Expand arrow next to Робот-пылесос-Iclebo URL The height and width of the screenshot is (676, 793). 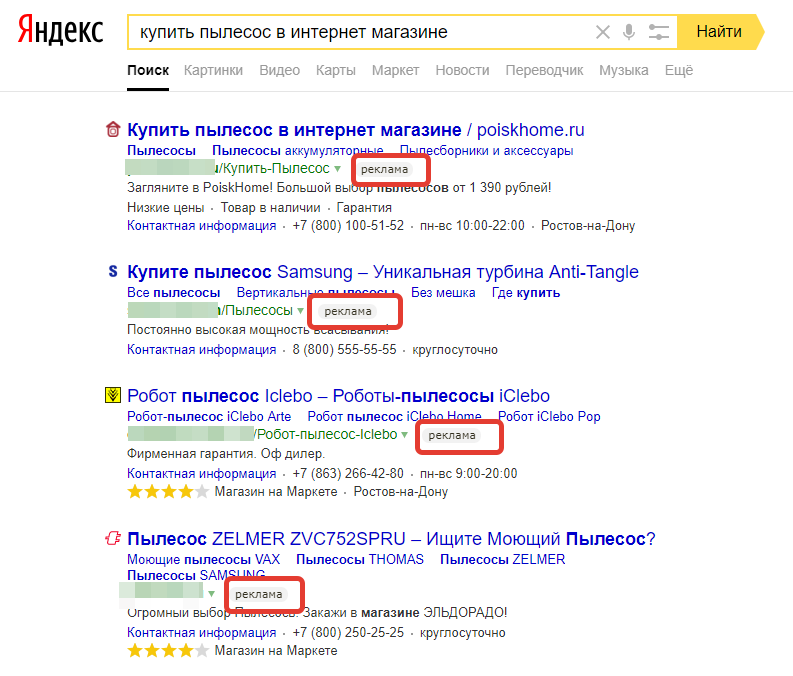click(x=405, y=435)
